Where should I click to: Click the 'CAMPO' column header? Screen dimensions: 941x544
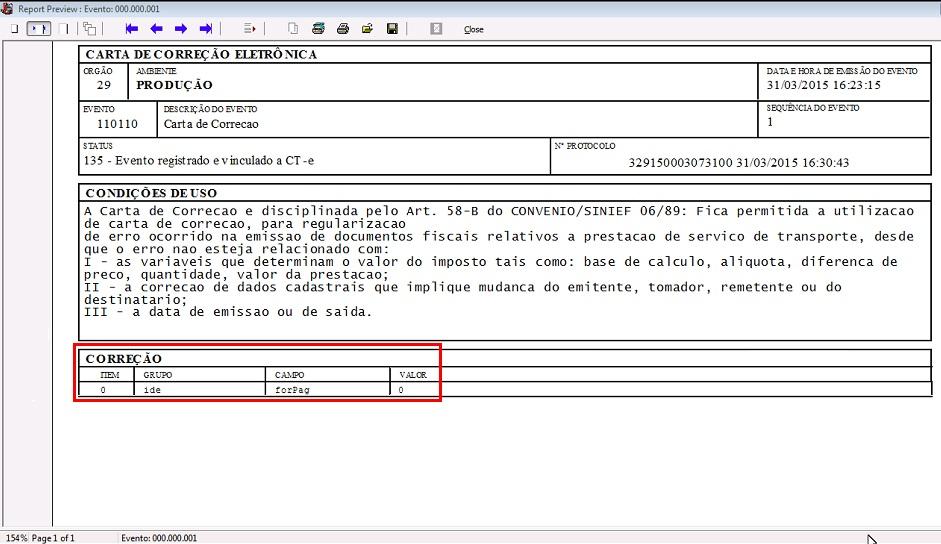[x=290, y=375]
